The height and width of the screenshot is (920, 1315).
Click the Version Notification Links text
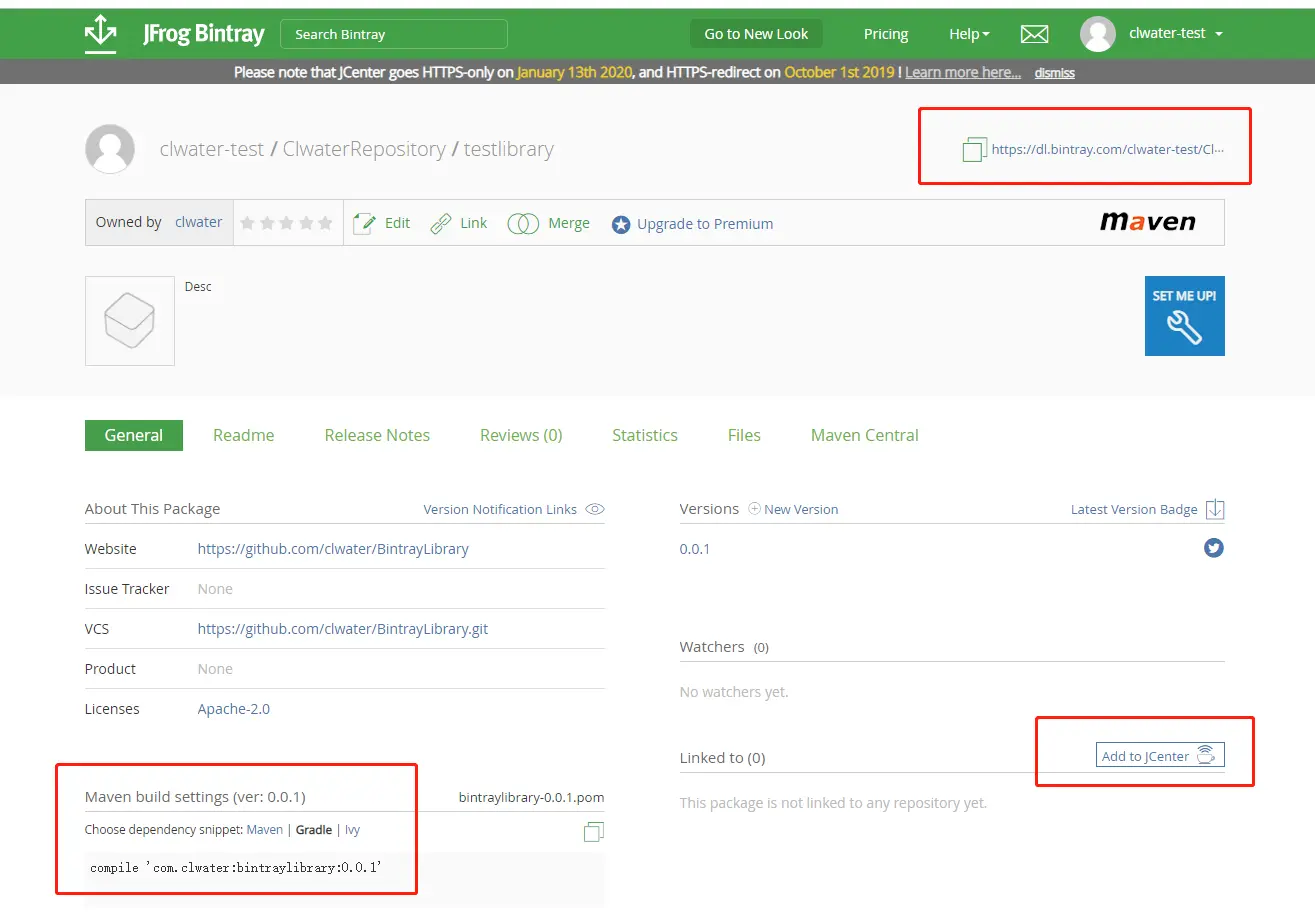pos(500,509)
